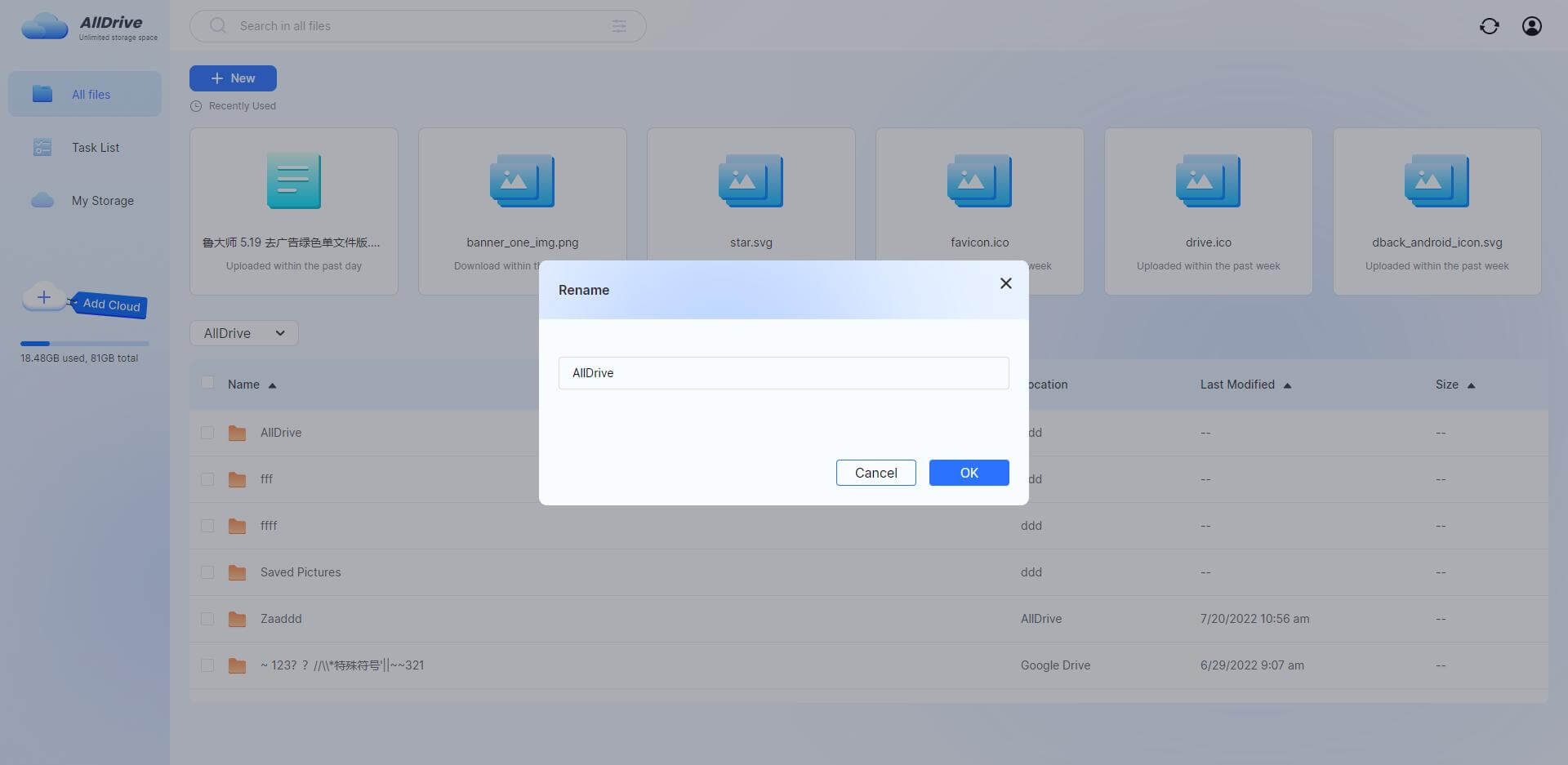Viewport: 1568px width, 765px height.
Task: Check the Saved Pictures row checkbox
Action: click(x=207, y=572)
